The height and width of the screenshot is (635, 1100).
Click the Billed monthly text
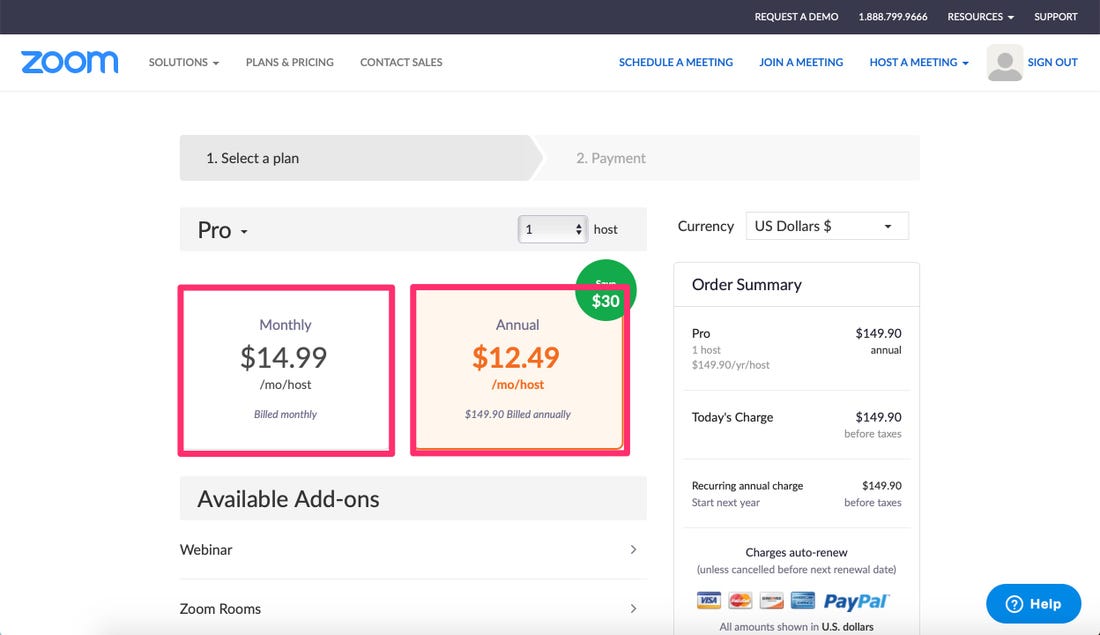(286, 414)
